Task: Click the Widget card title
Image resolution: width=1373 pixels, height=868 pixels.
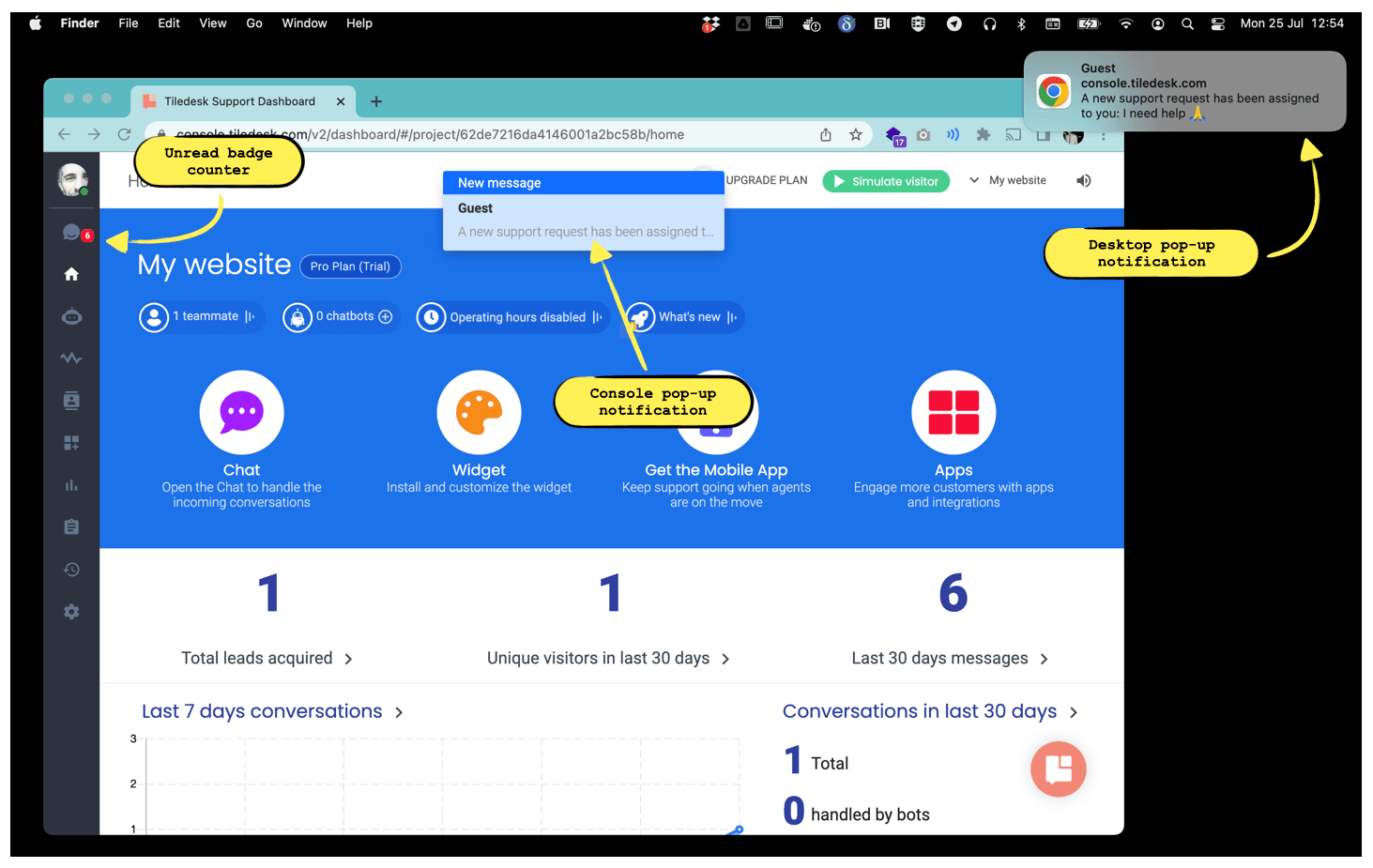Action: [x=479, y=470]
